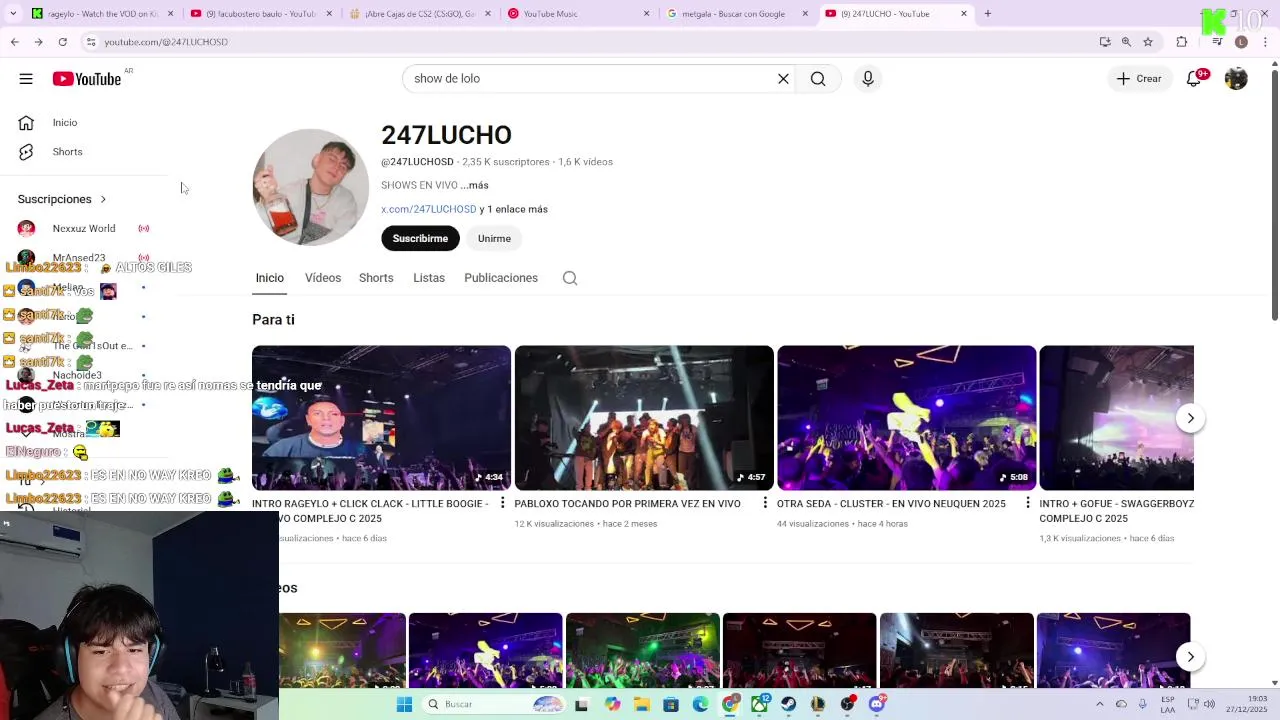Open the Xbox app from the taskbar
The image size is (1280, 720).
click(759, 704)
